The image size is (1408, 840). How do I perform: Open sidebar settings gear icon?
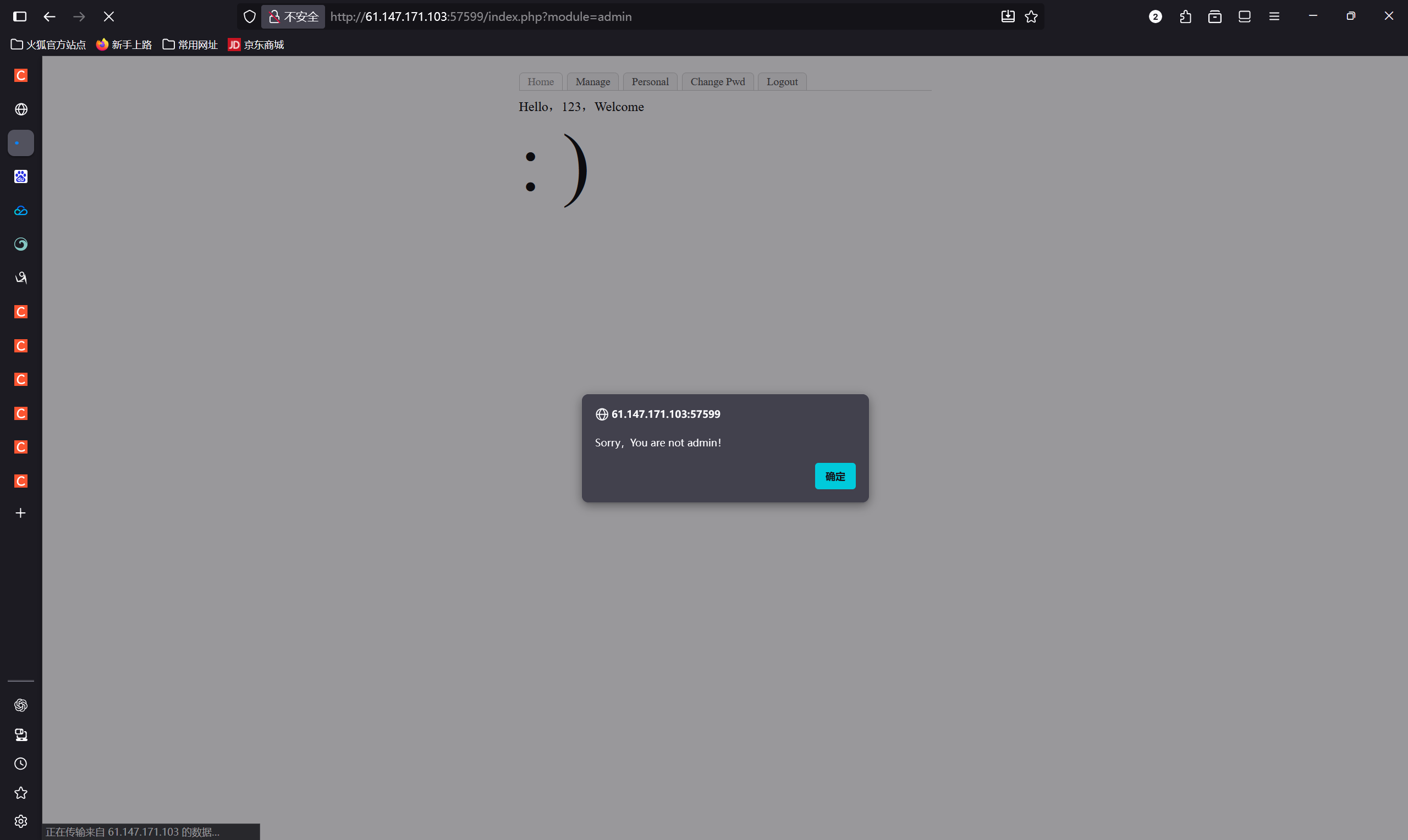coord(20,821)
